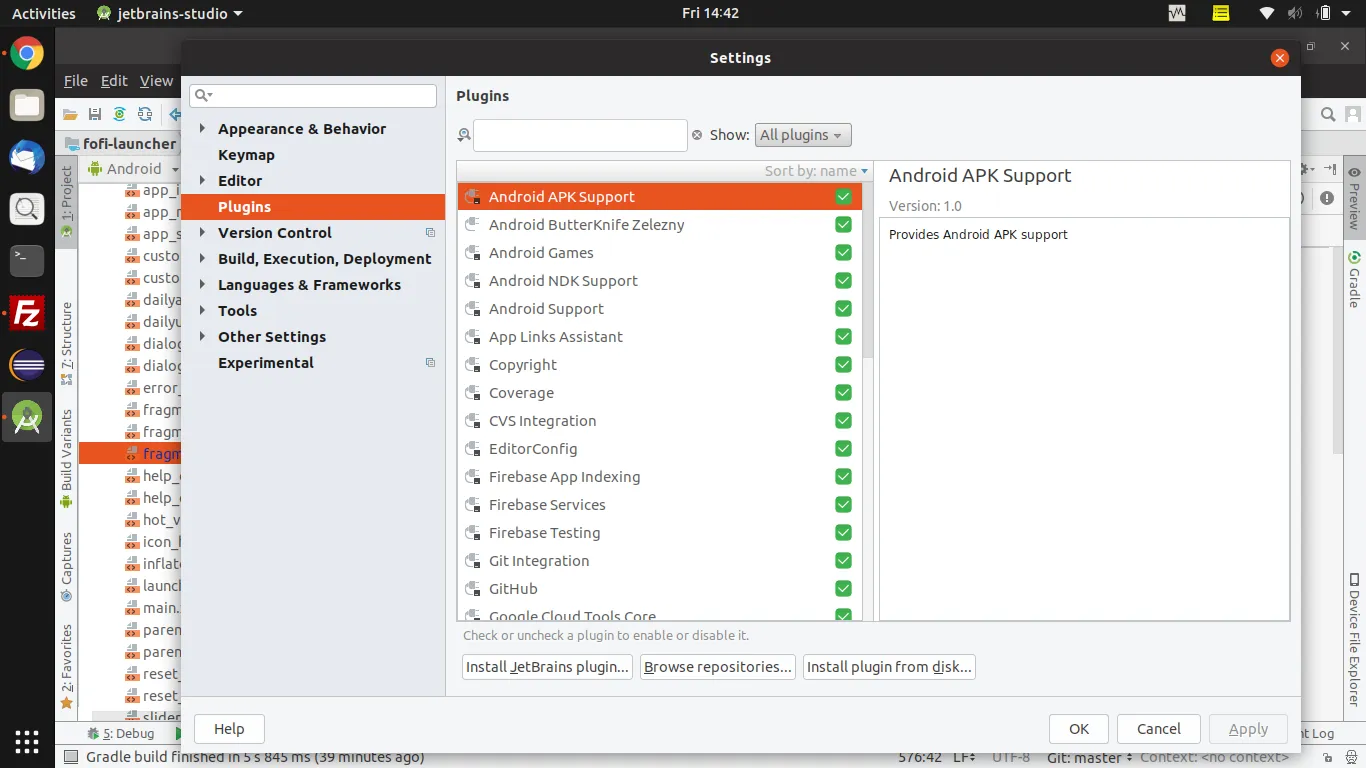Open the jetbrains-studio app menu
This screenshot has width=1366, height=768.
coord(170,13)
